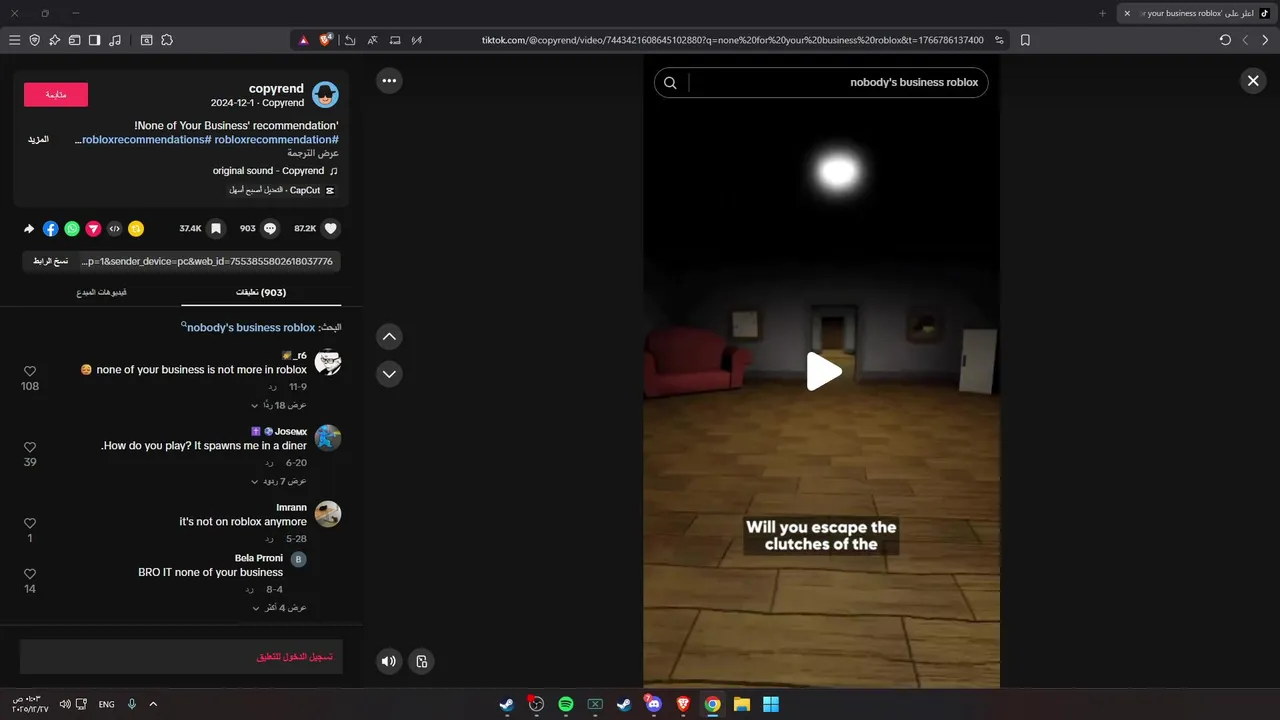The image size is (1280, 720).
Task: Go to next video with down arrow
Action: tap(389, 374)
